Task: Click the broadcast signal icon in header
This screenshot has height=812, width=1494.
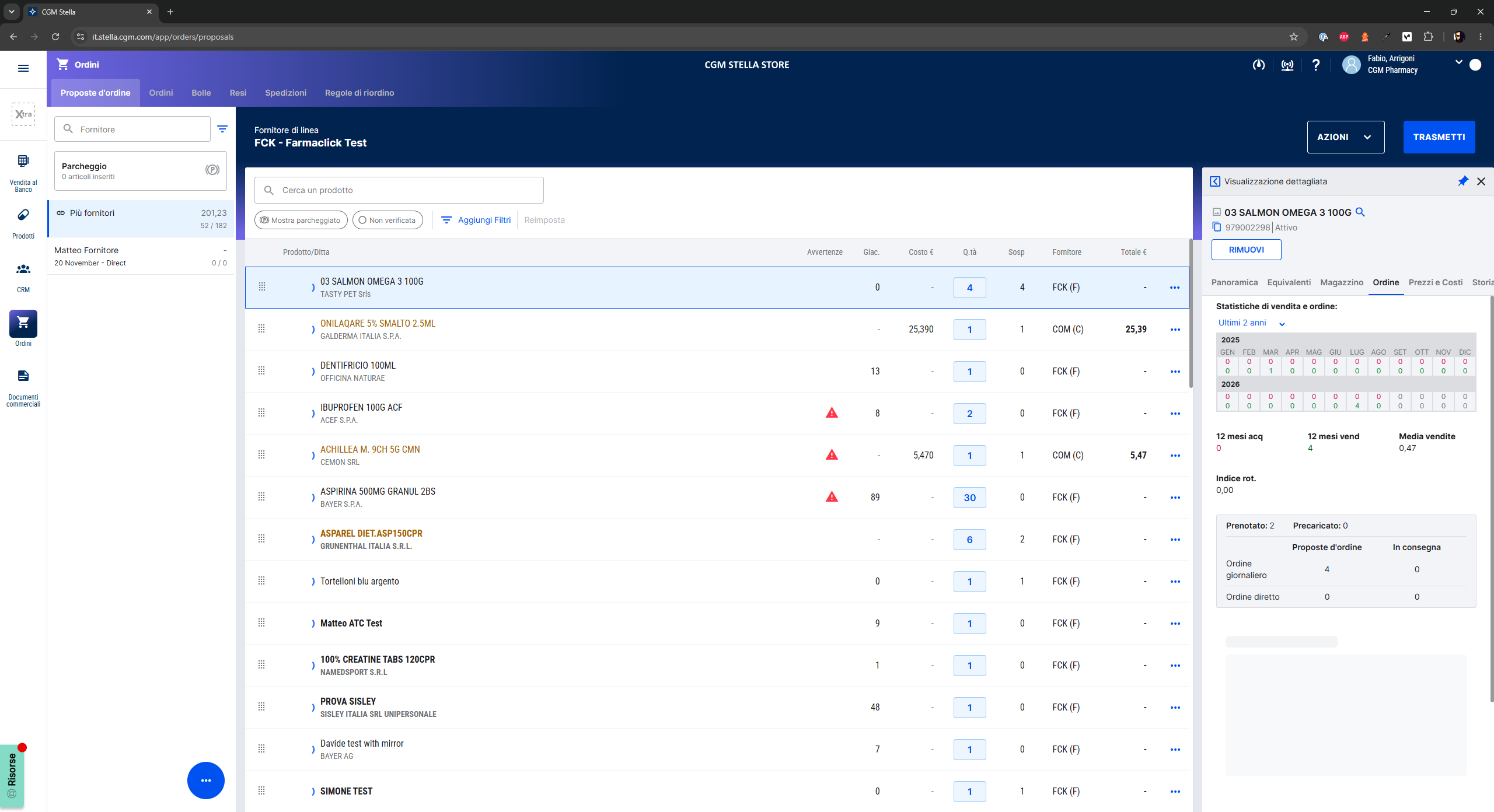Action: (1287, 65)
